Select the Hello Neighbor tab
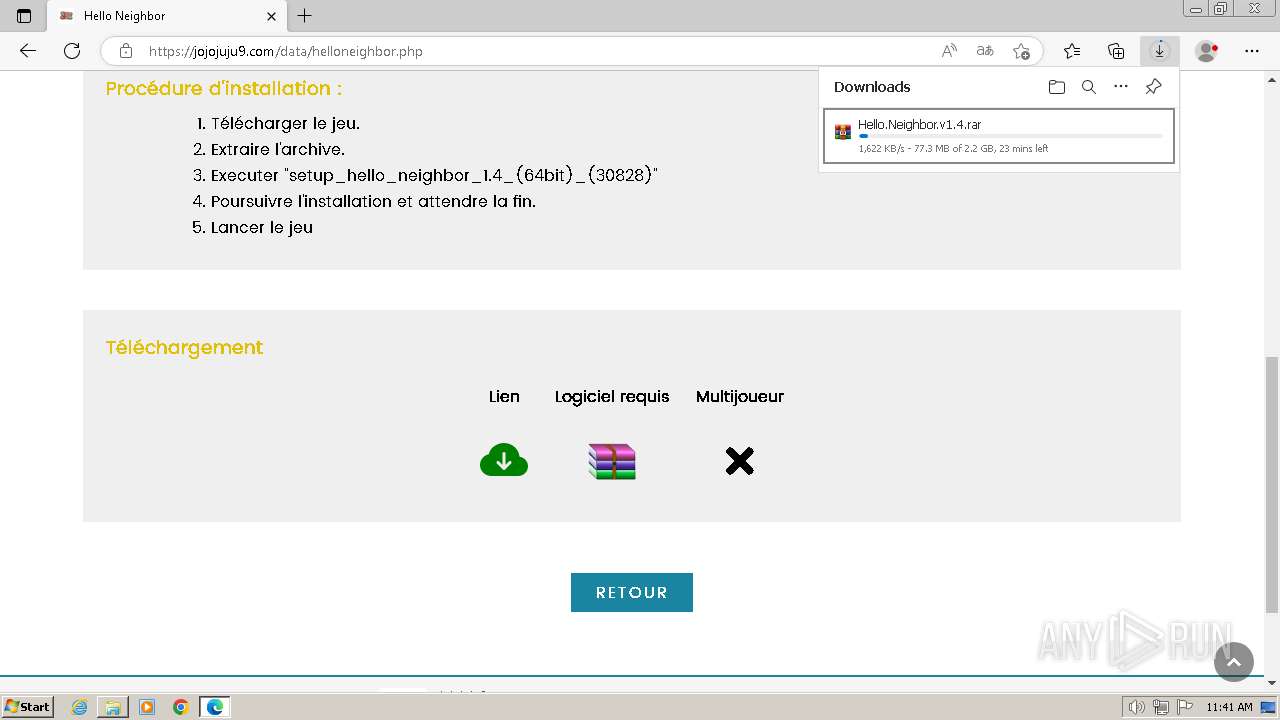The width and height of the screenshot is (1280, 720). (167, 16)
